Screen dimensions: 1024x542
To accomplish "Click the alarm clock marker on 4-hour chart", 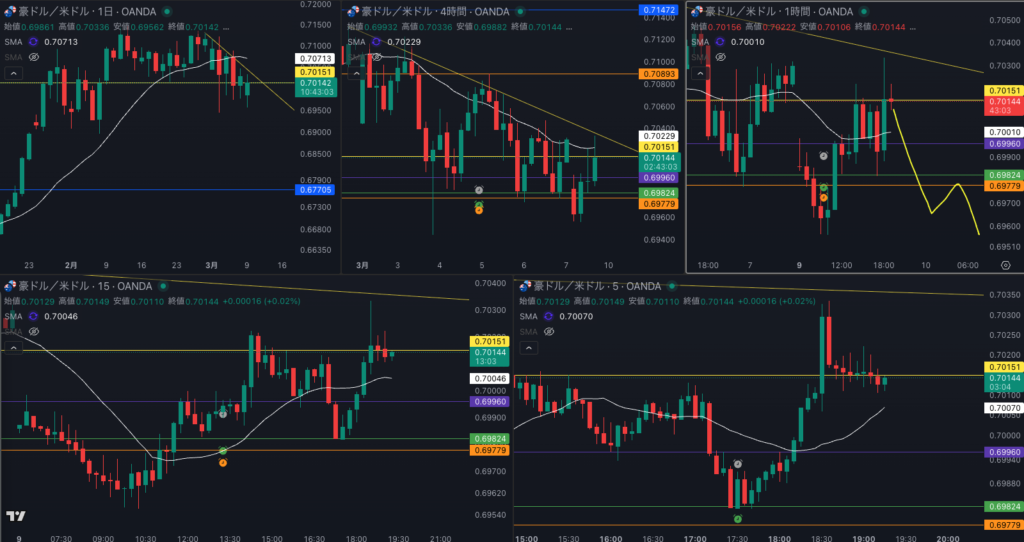I will 479,190.
